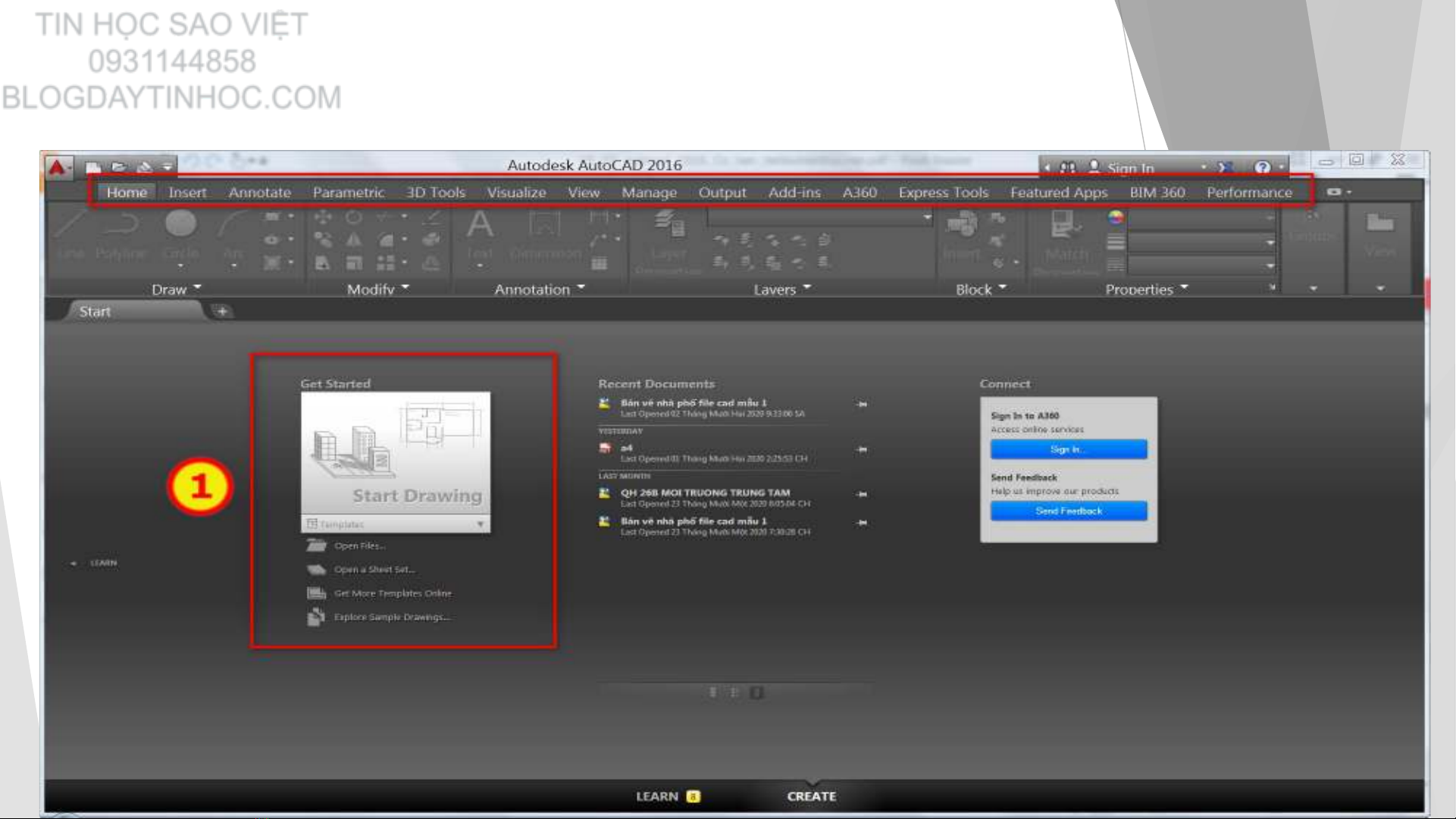Click the Open file icon in Quick Access toolbar

click(x=119, y=167)
